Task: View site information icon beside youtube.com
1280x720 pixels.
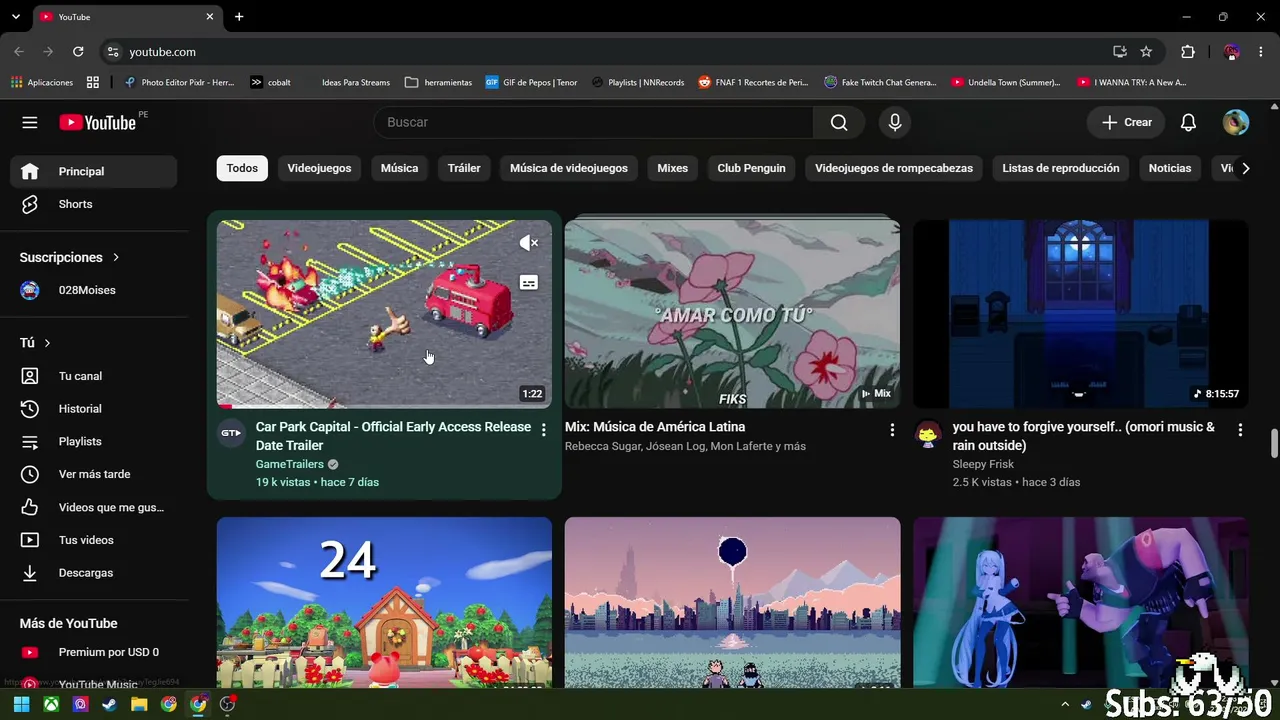Action: click(x=113, y=52)
